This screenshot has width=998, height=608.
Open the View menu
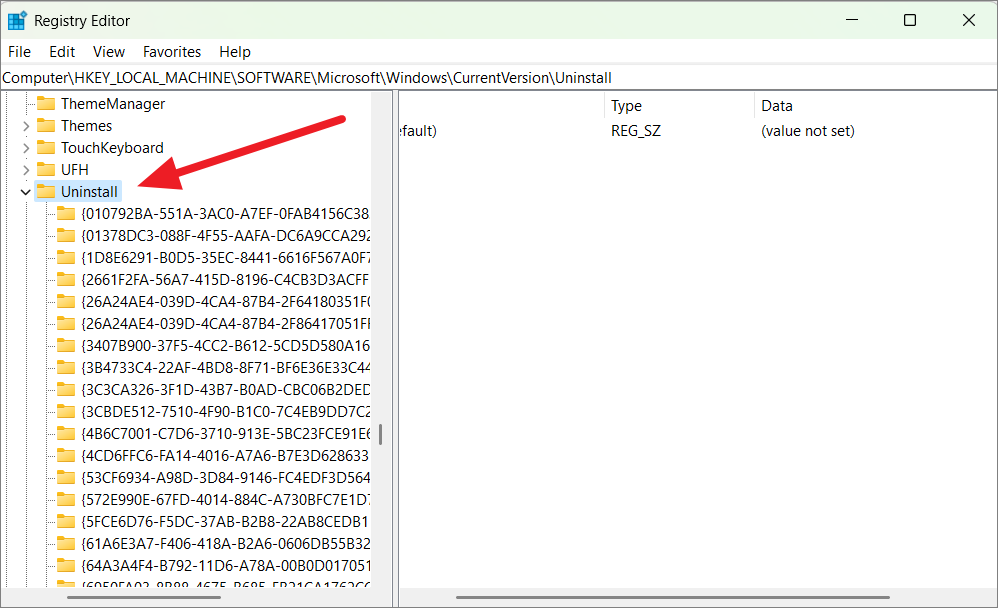(109, 52)
